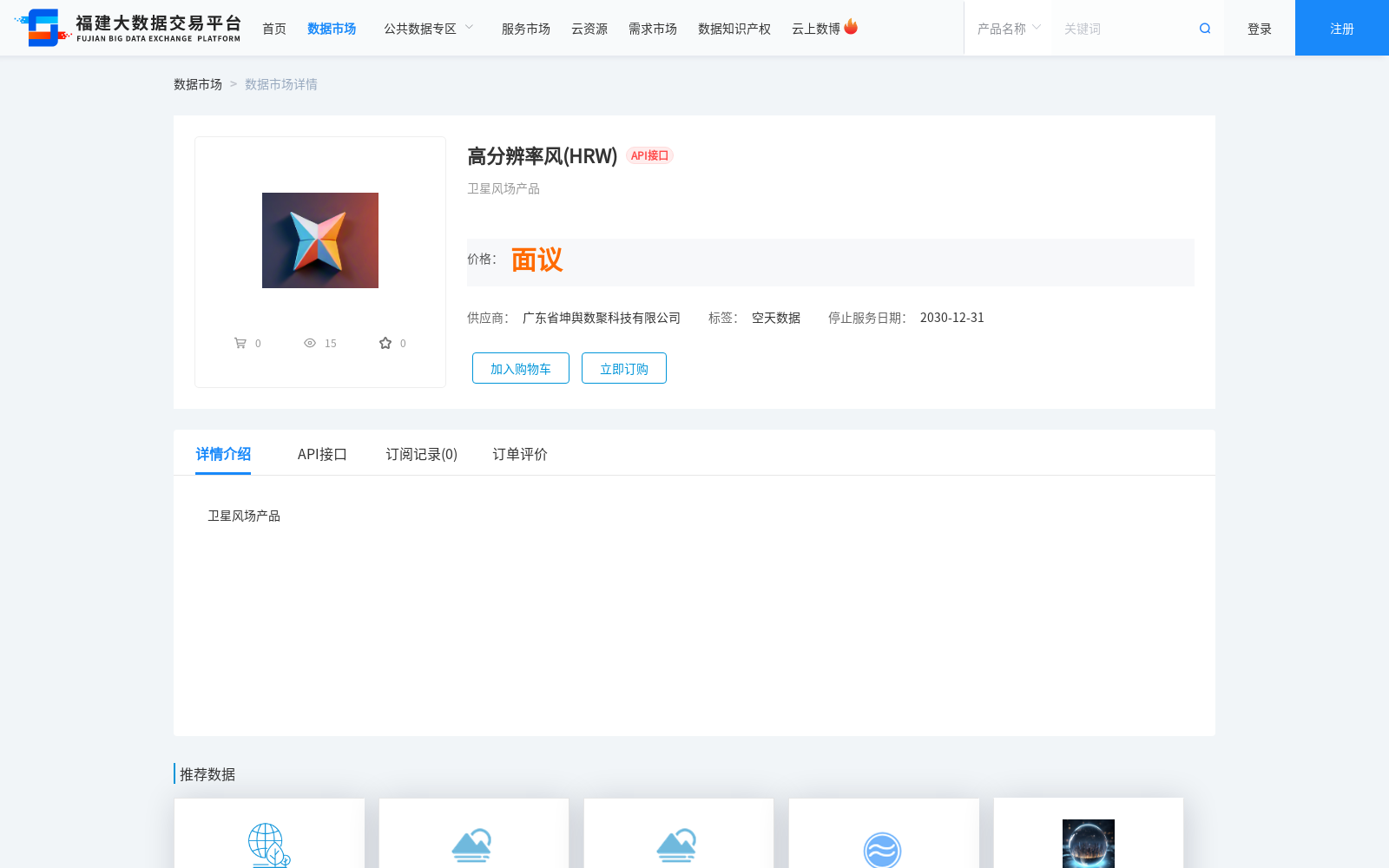The width and height of the screenshot is (1389, 868).
Task: Click the flame icon beside 云上数博
Action: 851,27
